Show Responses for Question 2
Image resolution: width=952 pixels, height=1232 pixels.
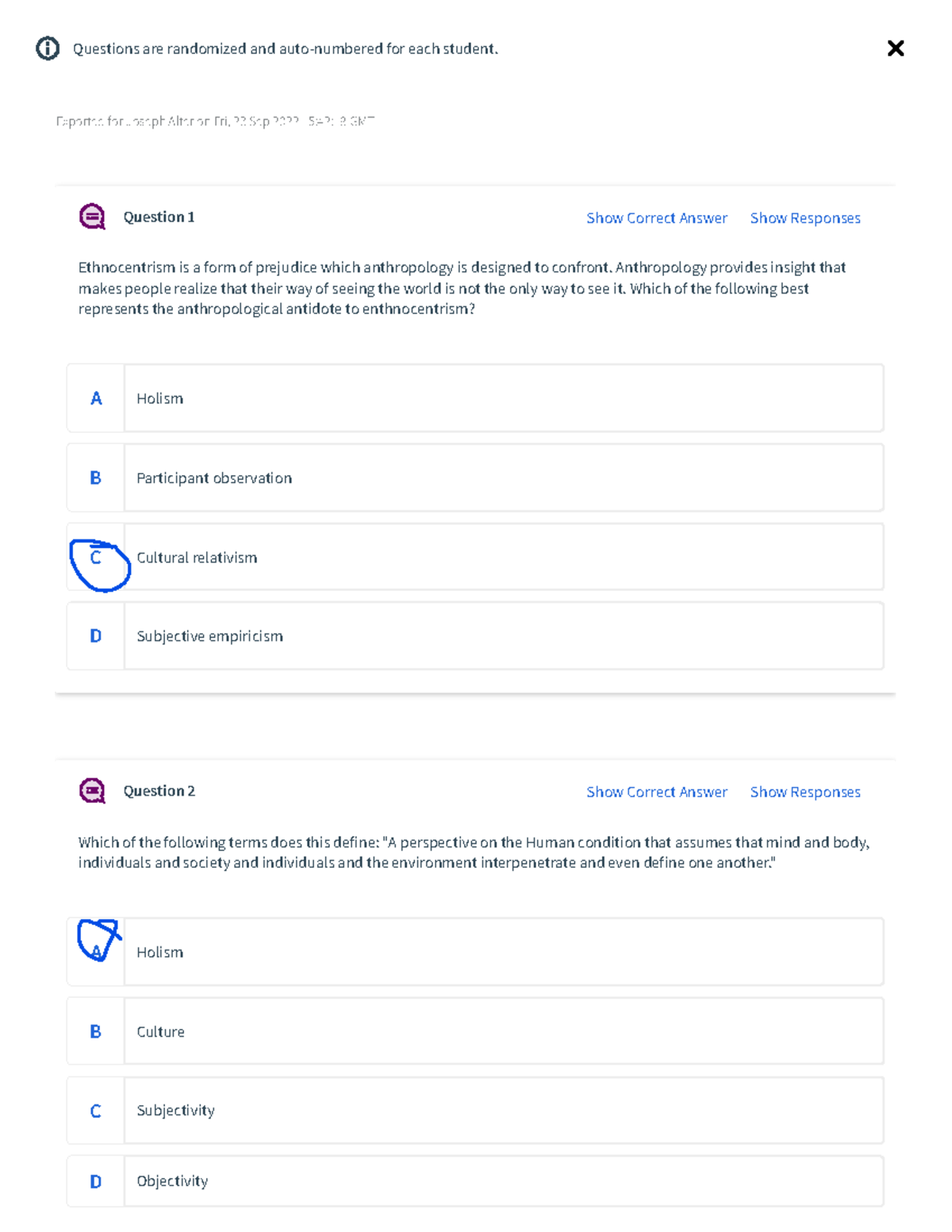click(805, 792)
